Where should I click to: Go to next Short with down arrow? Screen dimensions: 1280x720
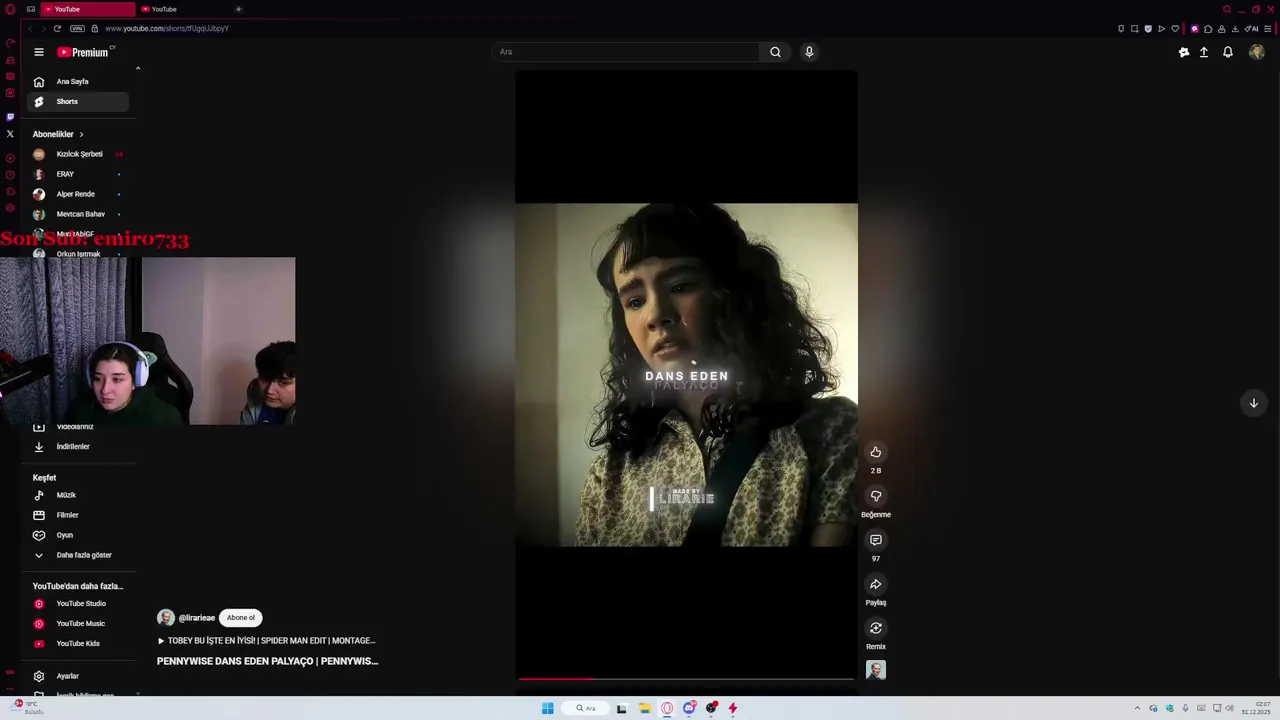tap(1254, 403)
